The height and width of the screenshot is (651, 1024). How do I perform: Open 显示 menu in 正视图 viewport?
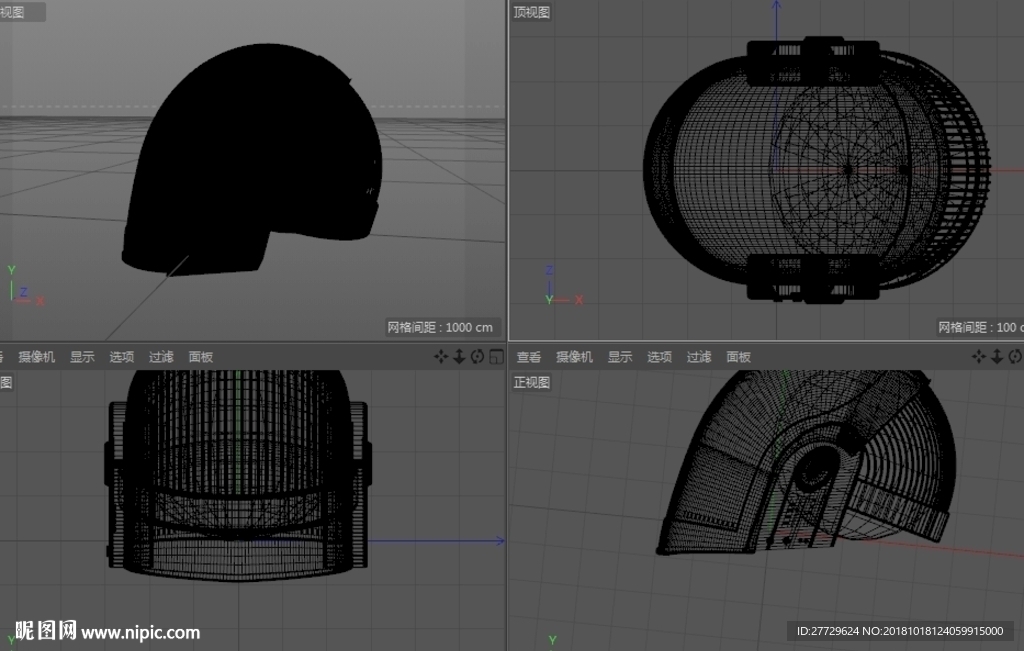click(x=620, y=357)
